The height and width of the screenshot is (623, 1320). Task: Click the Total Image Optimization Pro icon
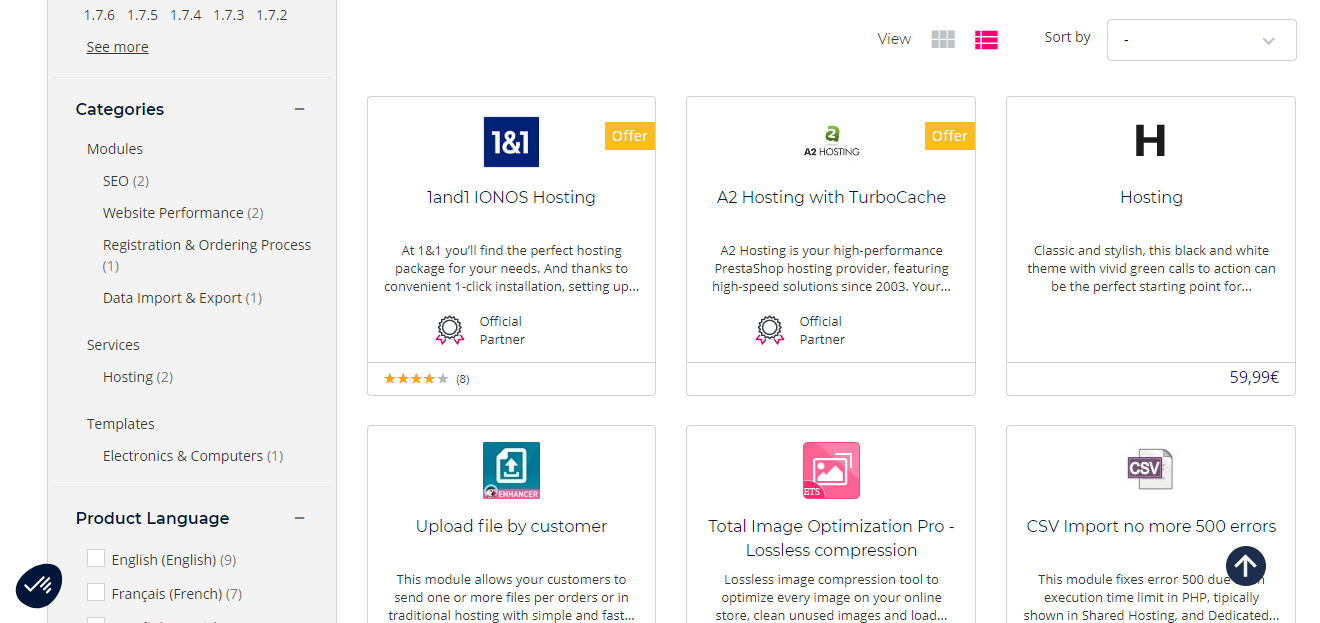click(x=831, y=470)
